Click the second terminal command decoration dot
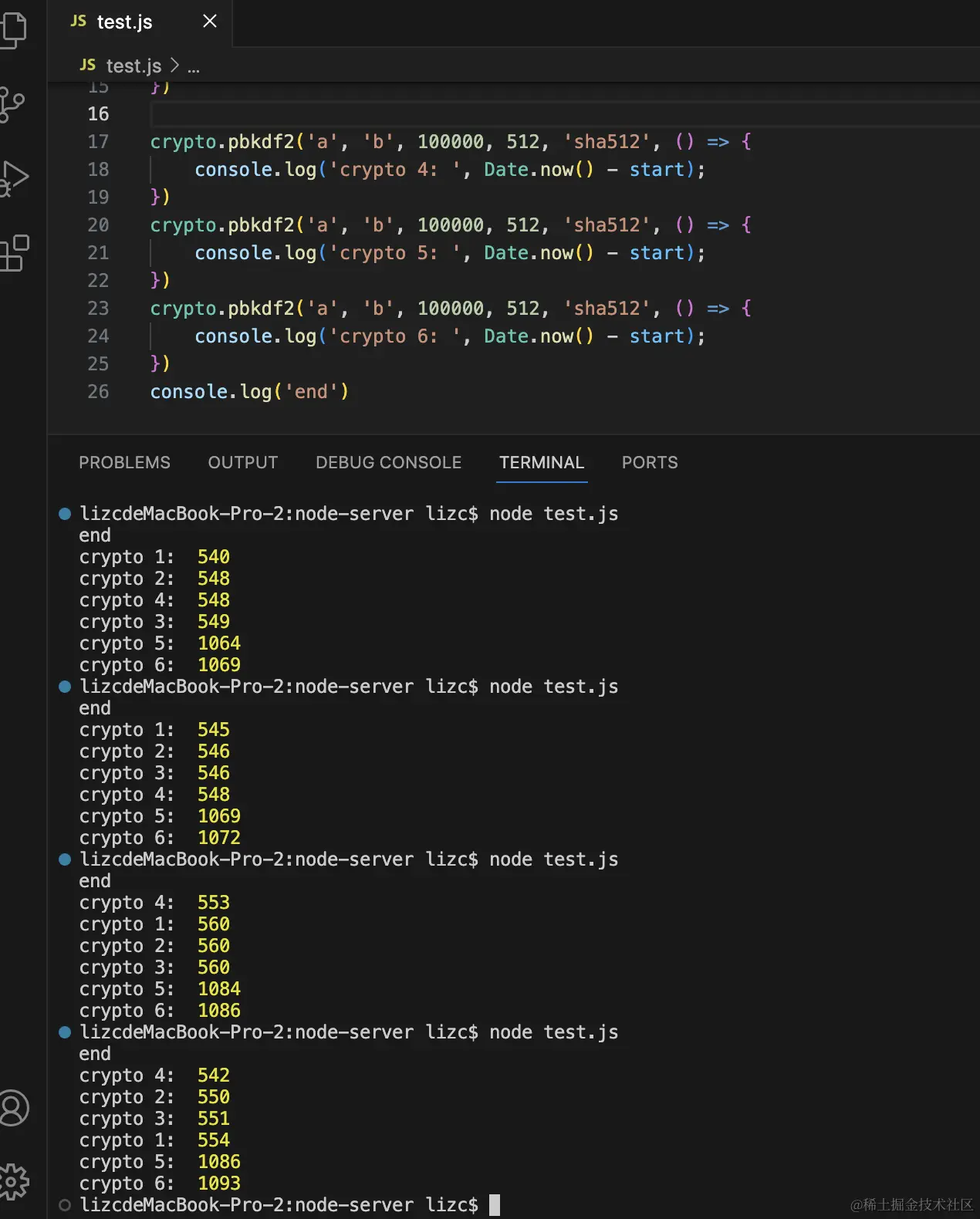 click(65, 687)
